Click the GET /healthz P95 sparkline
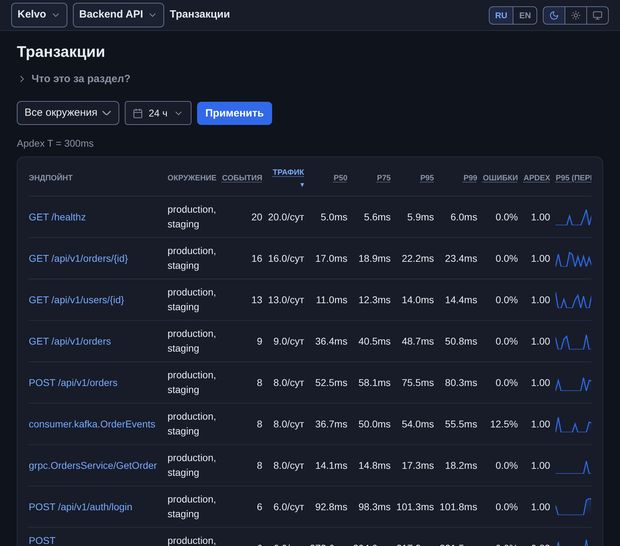Viewport: 620px width, 546px height. (573, 217)
